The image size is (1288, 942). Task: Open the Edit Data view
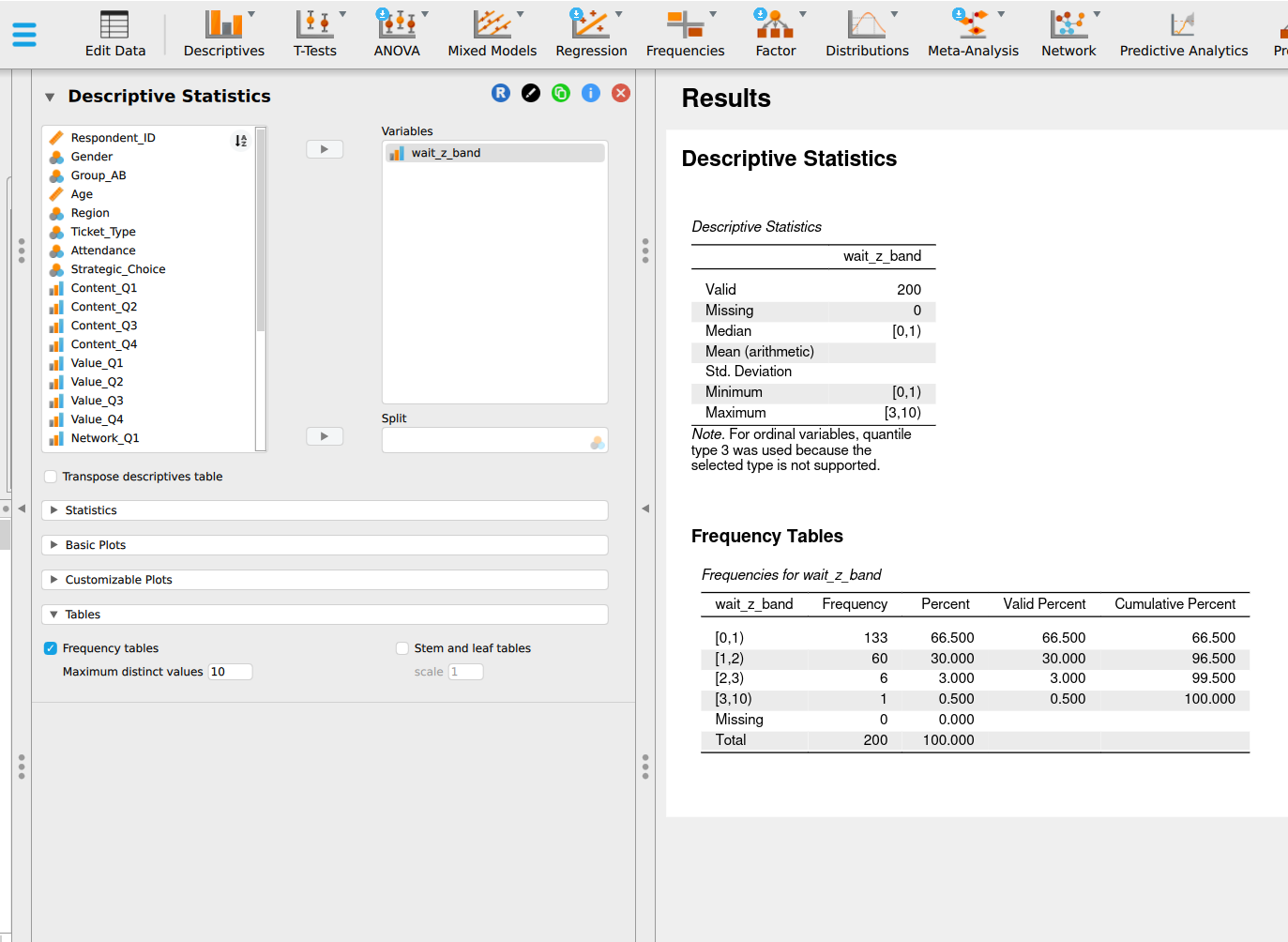tap(115, 34)
